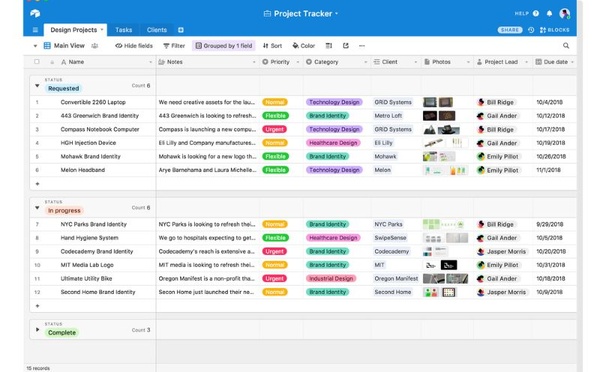The height and width of the screenshot is (372, 600).
Task: Open the search magnifier icon
Action: pos(566,46)
